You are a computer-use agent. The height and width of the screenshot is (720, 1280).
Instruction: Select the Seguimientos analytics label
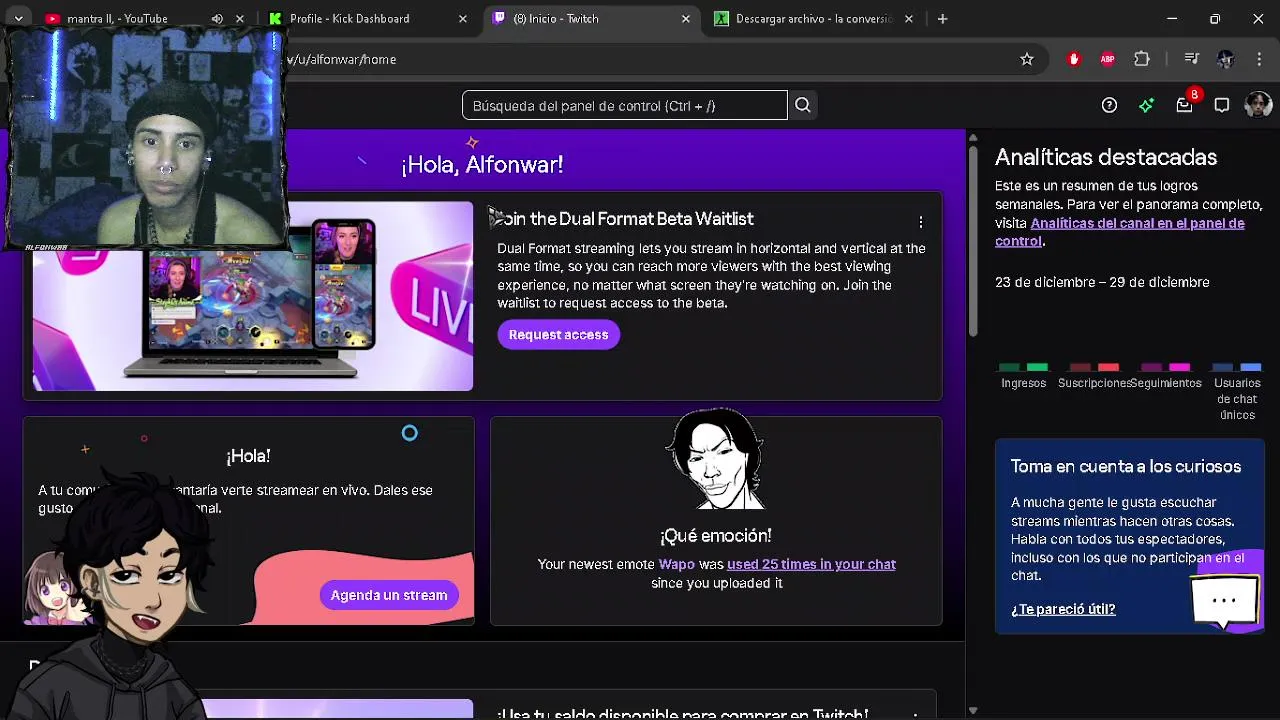click(x=1166, y=383)
